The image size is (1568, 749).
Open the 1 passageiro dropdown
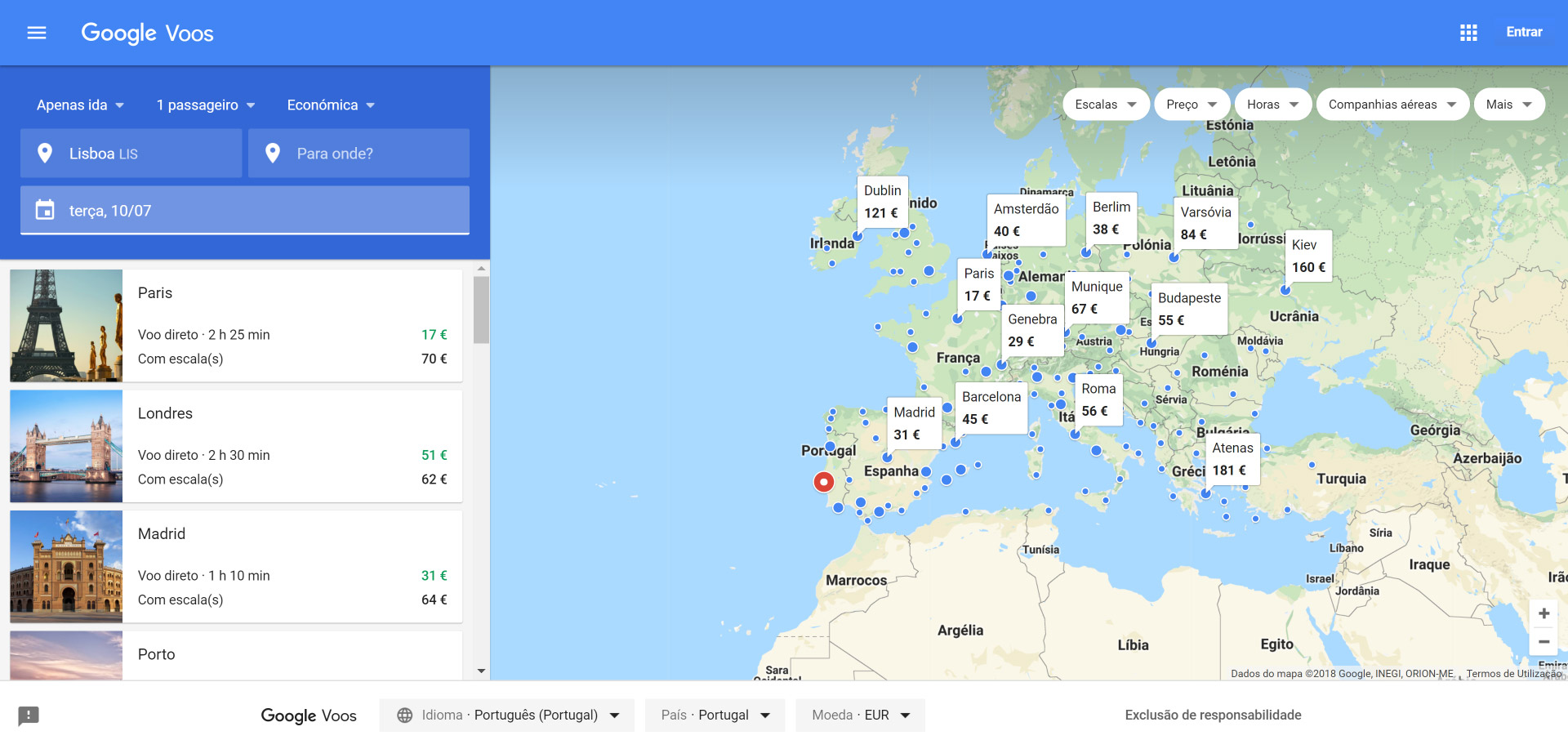206,105
